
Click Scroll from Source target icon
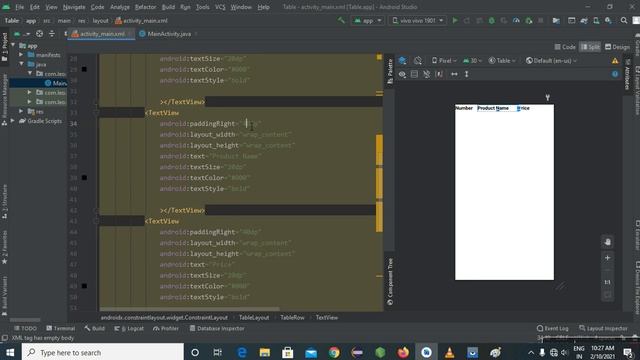(x=39, y=34)
